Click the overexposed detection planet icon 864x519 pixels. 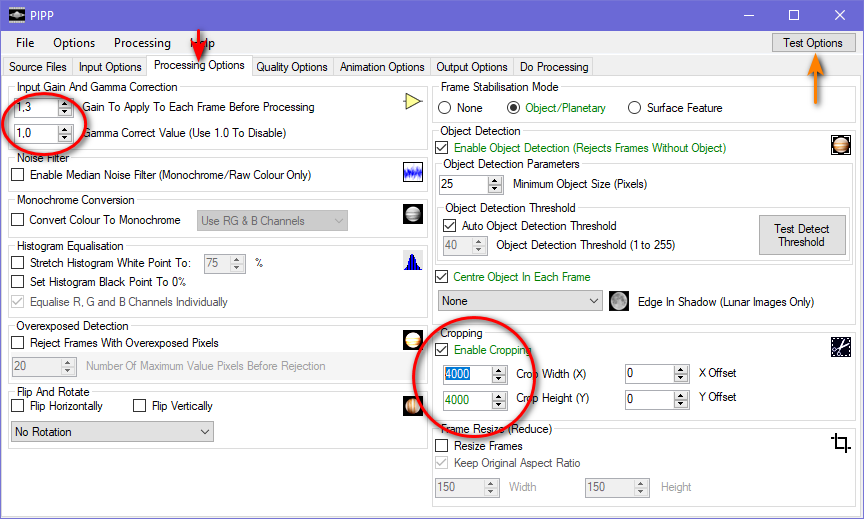[413, 340]
